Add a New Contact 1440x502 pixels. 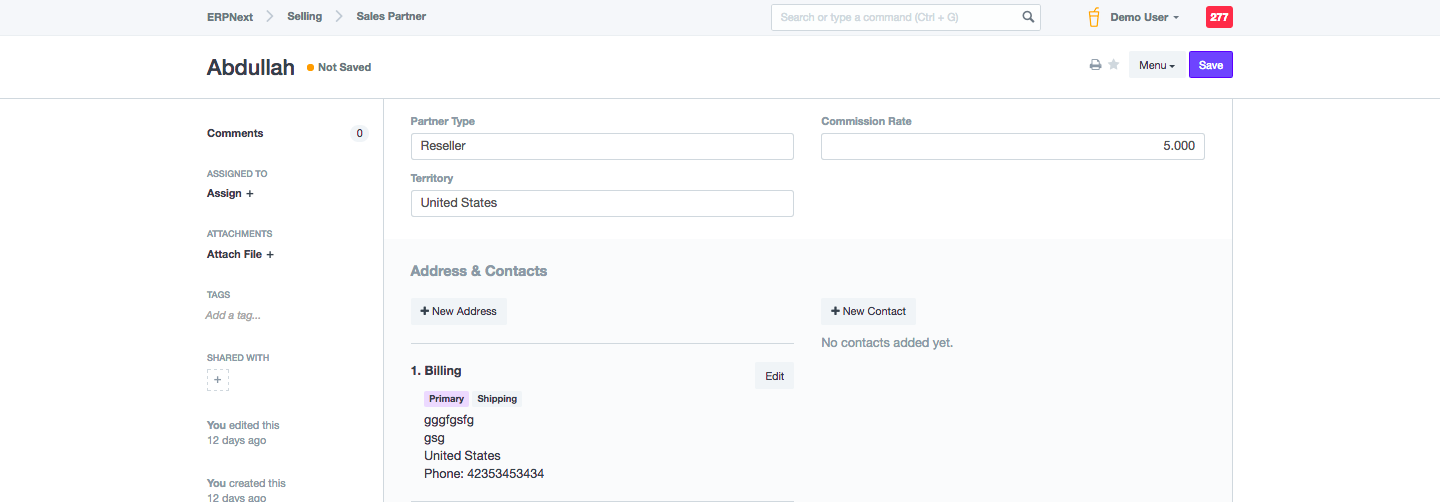coord(868,311)
